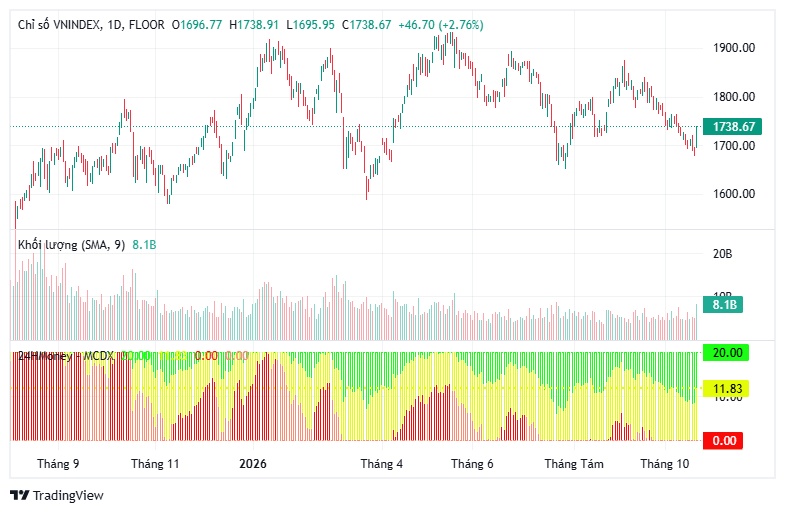Click the 8.1B value beside the Khối lượng title
785x513 pixels.
point(144,245)
